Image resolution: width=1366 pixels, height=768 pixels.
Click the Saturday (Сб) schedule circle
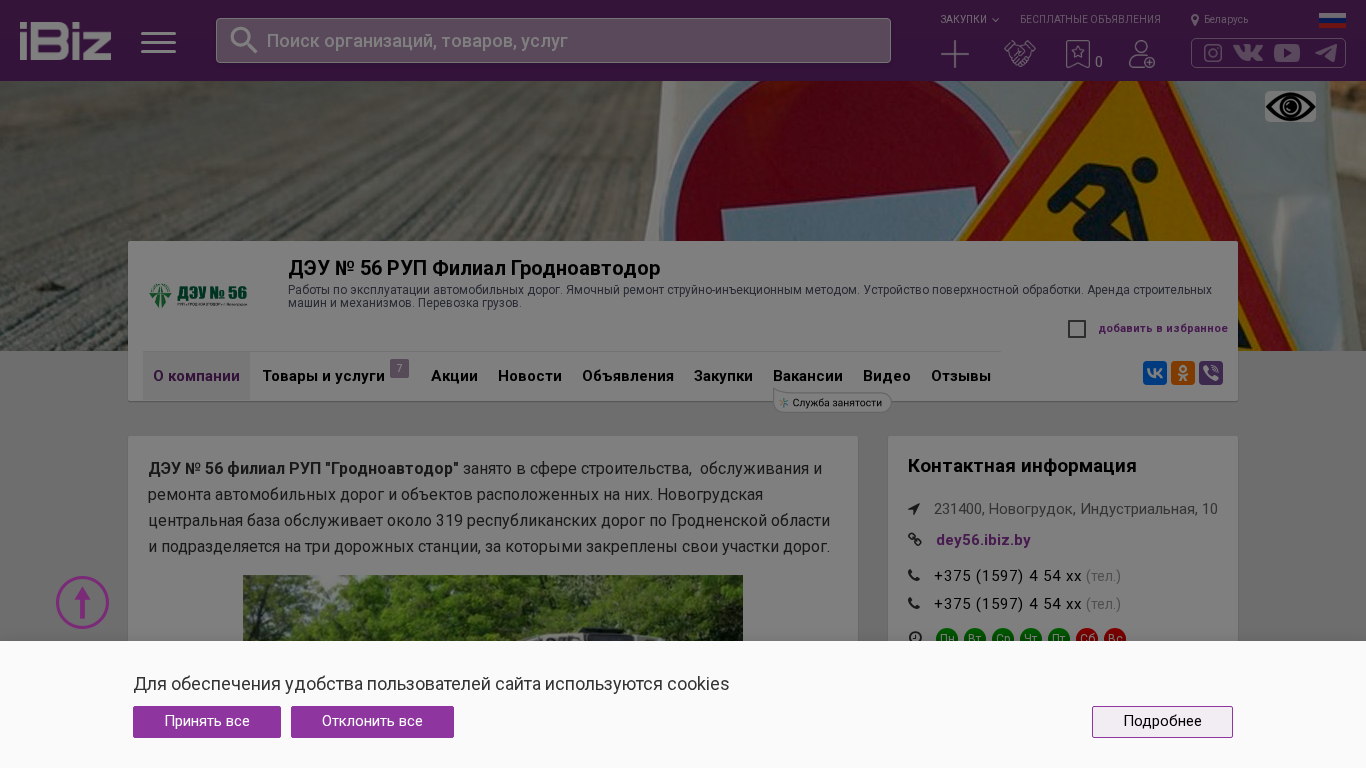pyautogui.click(x=1087, y=636)
